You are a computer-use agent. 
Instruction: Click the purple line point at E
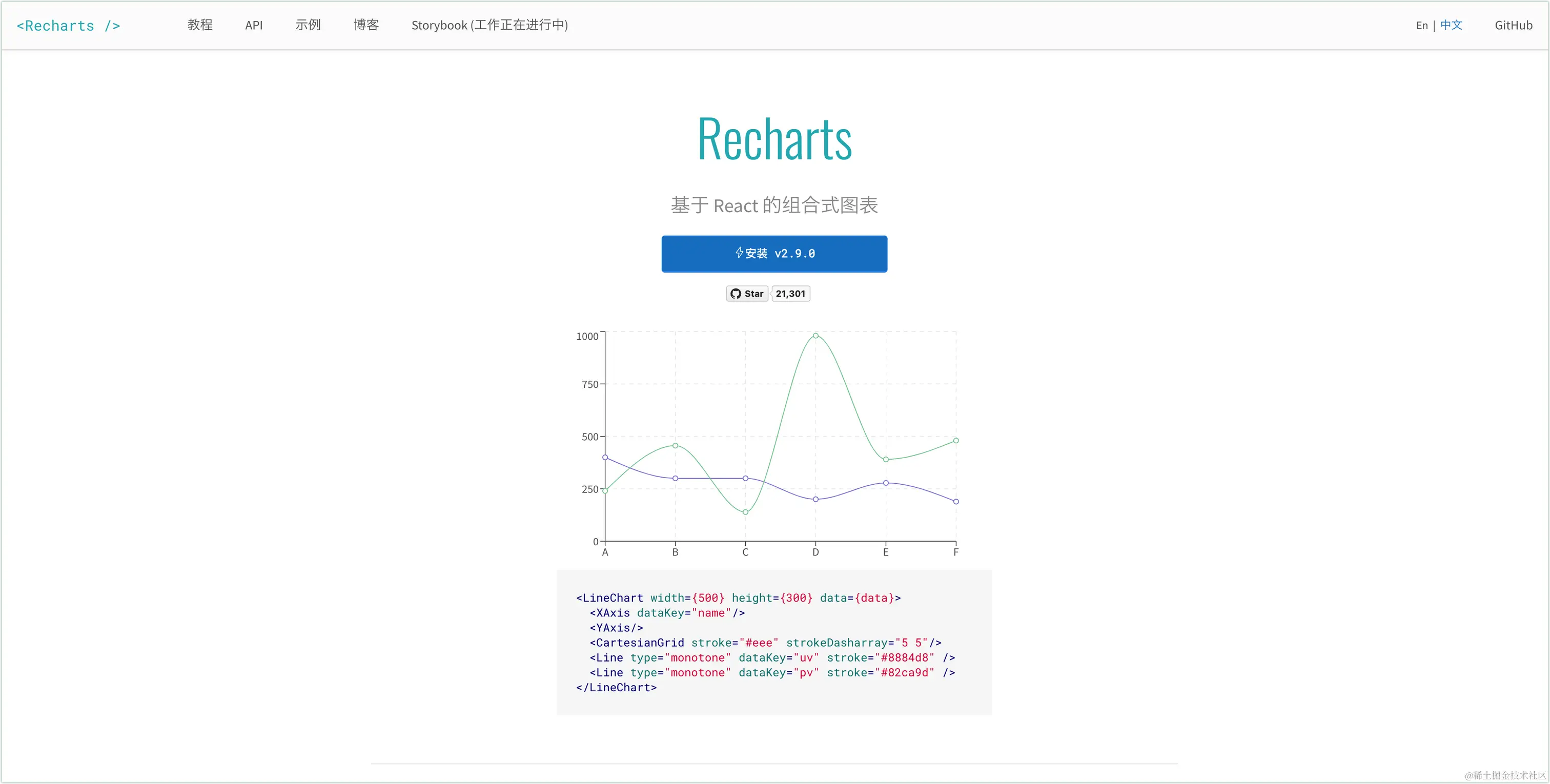(886, 483)
